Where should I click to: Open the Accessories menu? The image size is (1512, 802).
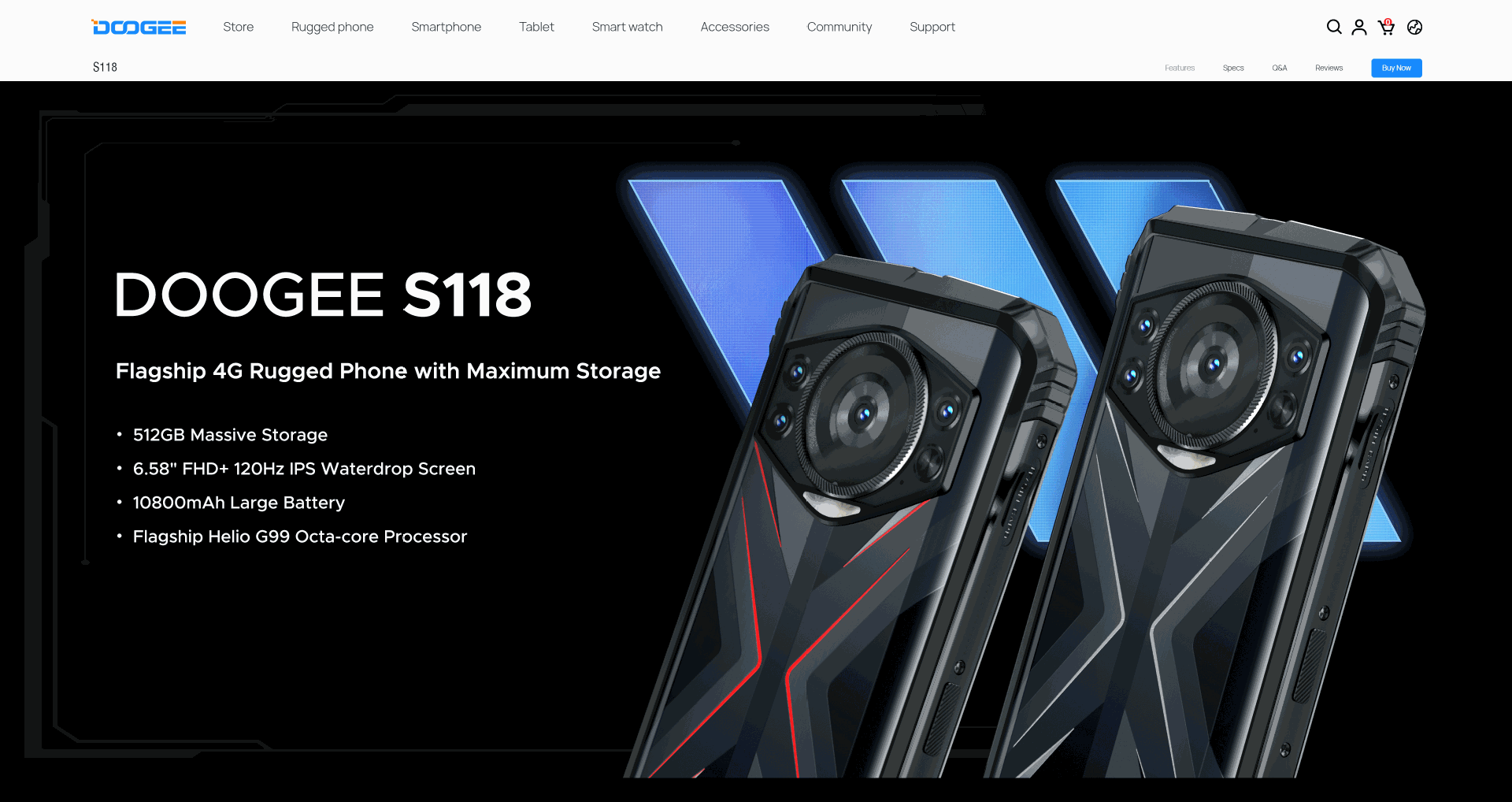[735, 27]
